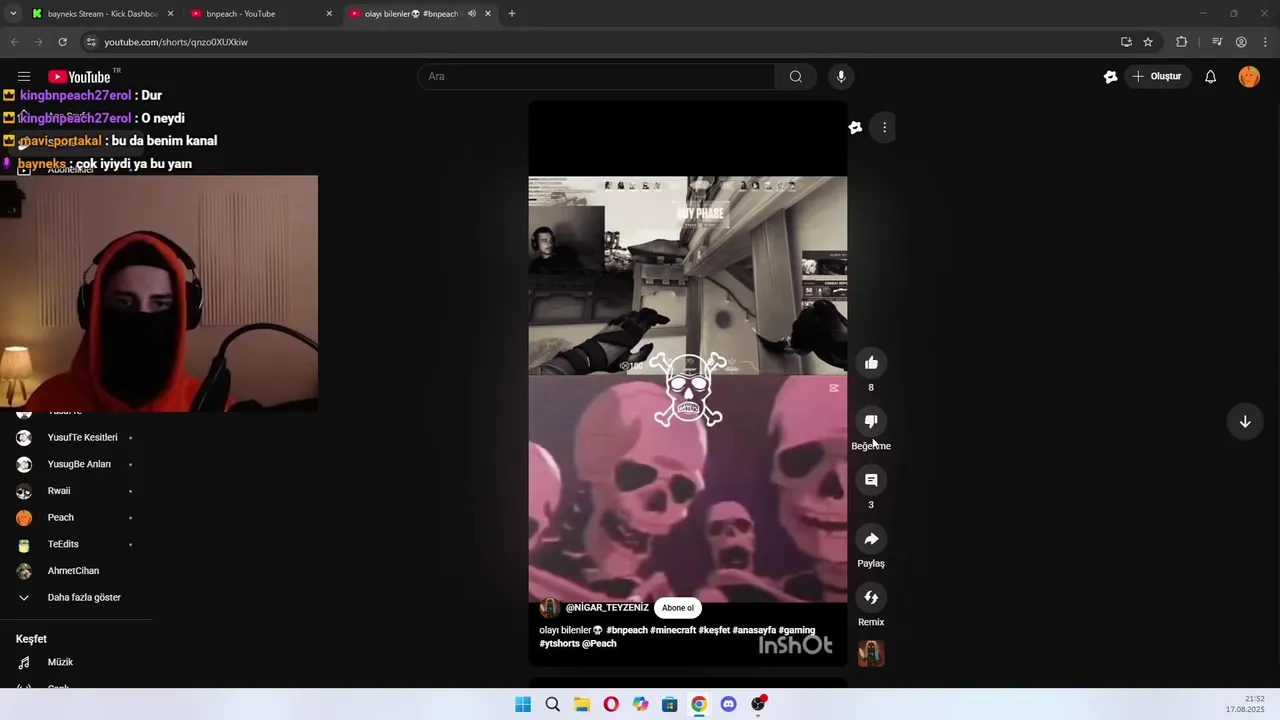Viewport: 1280px width, 720px height.
Task: Bookmark this page with the star
Action: [x=1148, y=42]
